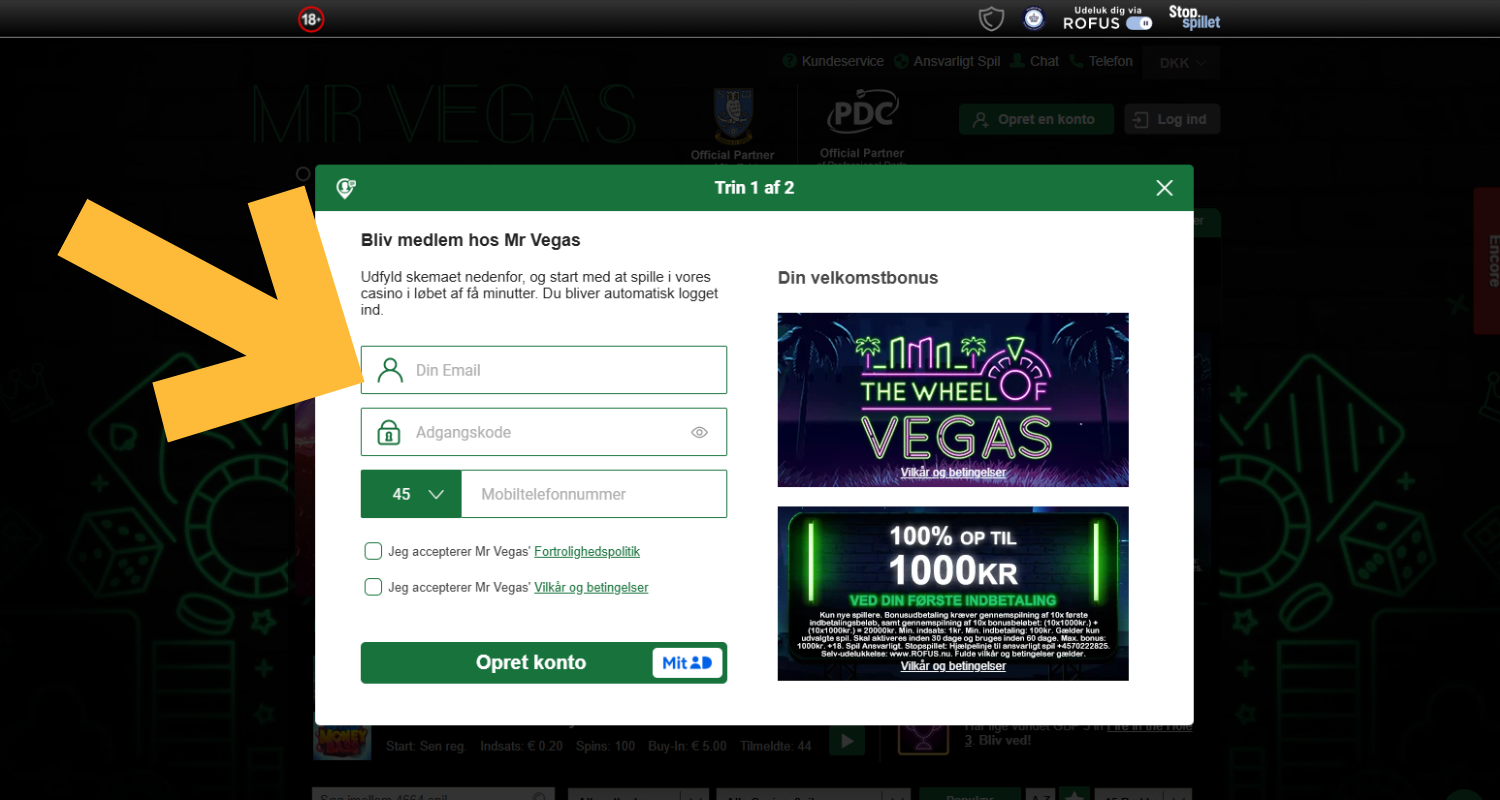Viewport: 1500px width, 800px height.
Task: Open the Telefon contact option
Action: [x=1101, y=61]
